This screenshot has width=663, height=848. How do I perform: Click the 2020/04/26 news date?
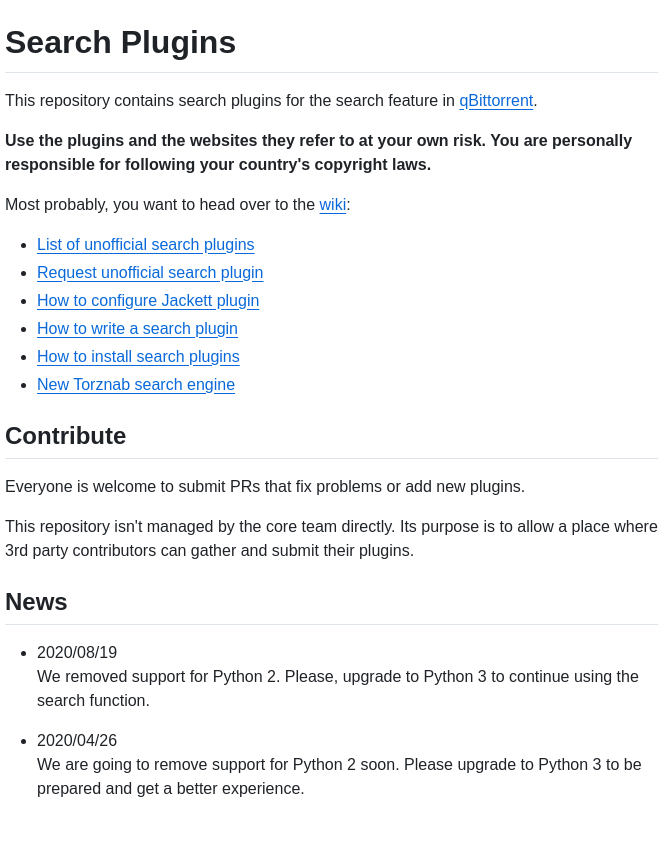point(77,741)
